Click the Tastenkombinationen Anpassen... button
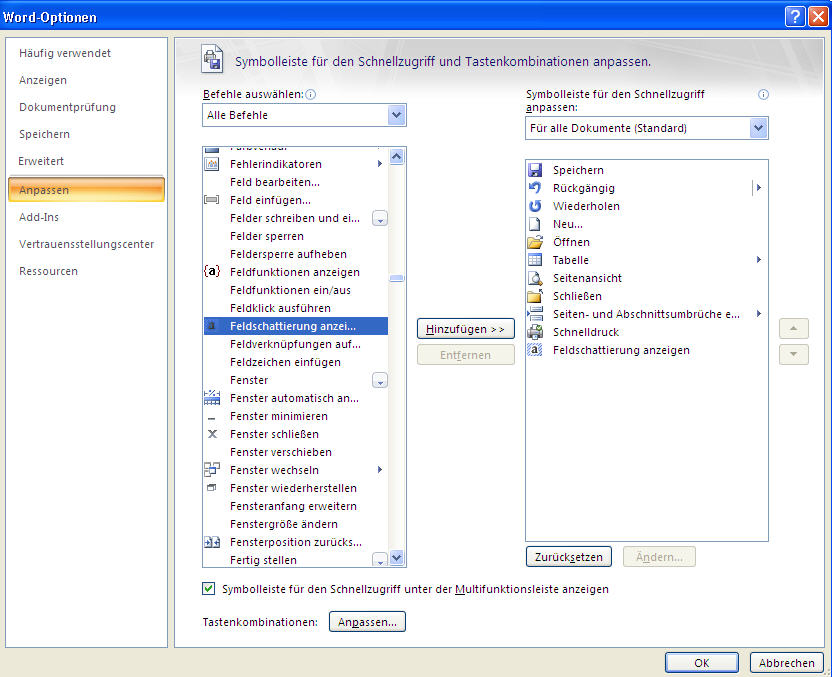 click(x=367, y=622)
